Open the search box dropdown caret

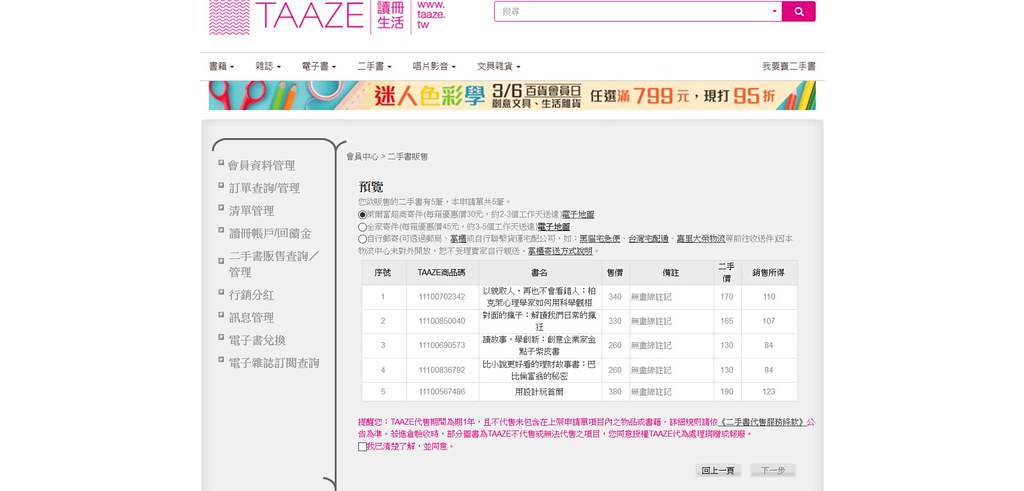click(x=775, y=11)
